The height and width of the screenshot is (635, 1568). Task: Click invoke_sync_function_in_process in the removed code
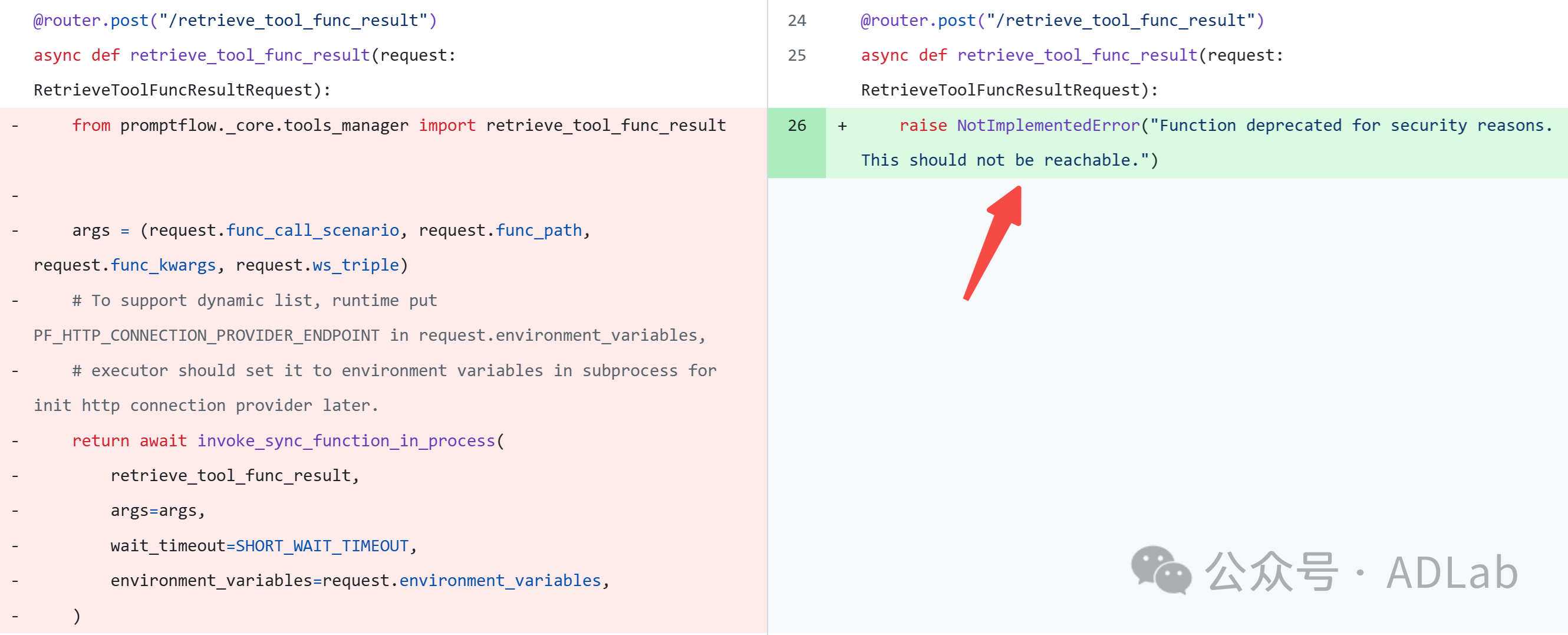[x=346, y=441]
